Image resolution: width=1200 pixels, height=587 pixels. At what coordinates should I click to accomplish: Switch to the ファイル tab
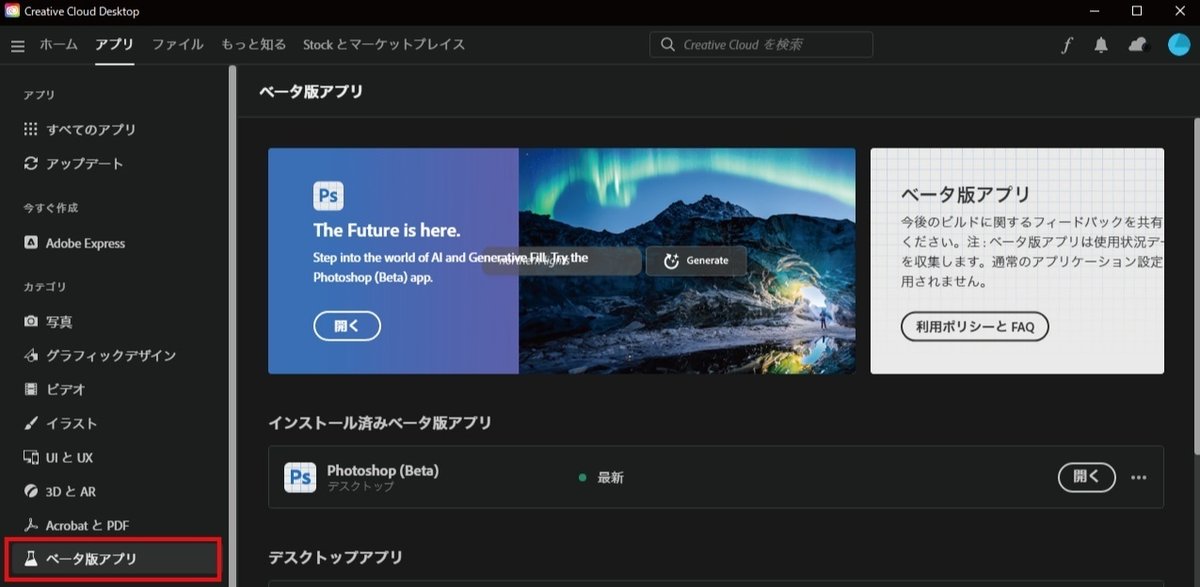coord(178,45)
